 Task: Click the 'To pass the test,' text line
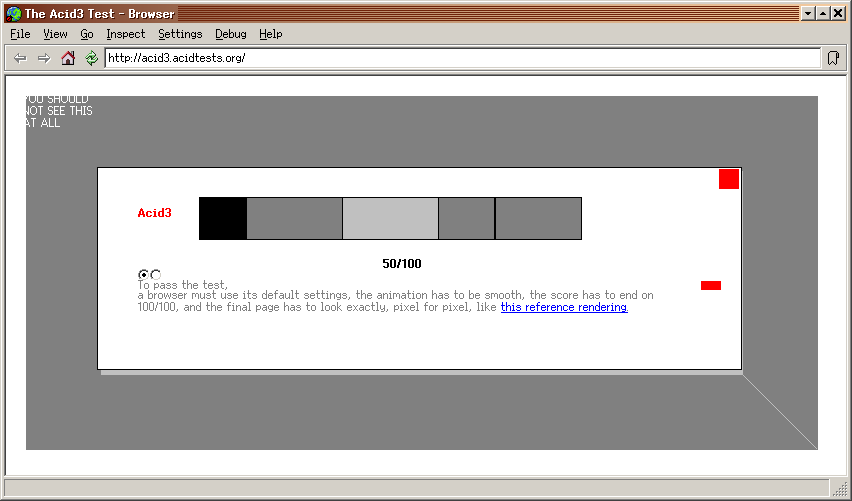(183, 285)
